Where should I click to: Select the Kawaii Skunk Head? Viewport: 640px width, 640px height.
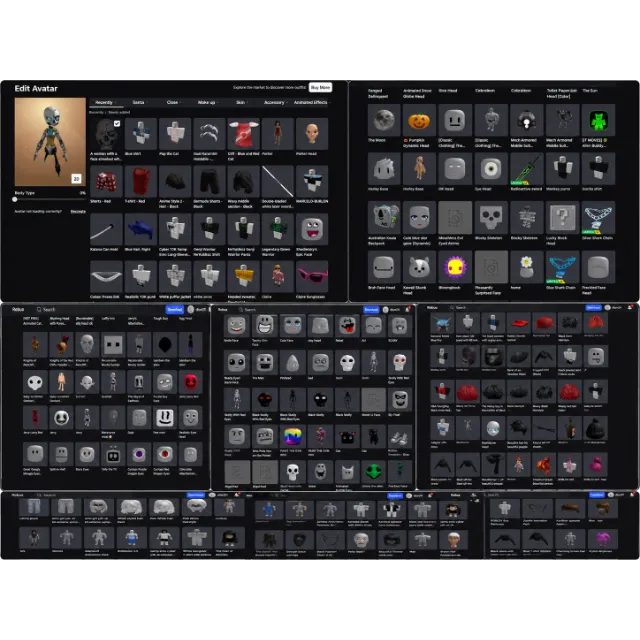[x=419, y=267]
